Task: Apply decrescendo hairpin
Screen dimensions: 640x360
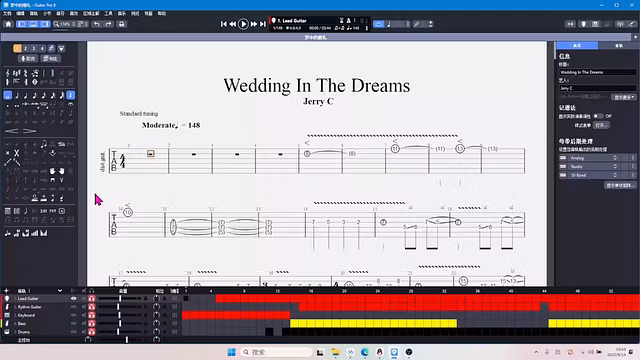Action: pos(29,131)
